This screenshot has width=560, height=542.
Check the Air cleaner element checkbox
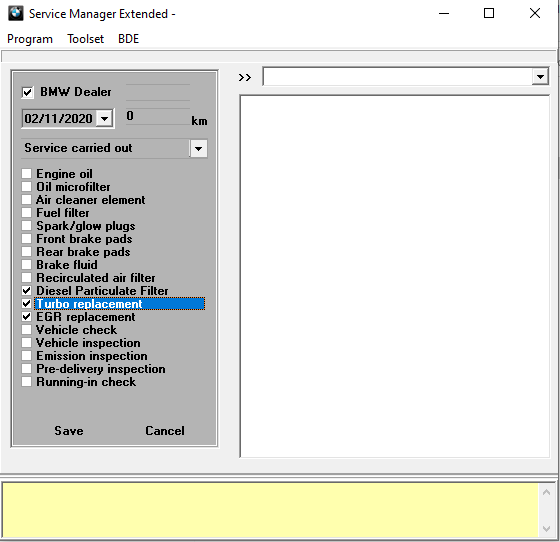(x=26, y=199)
